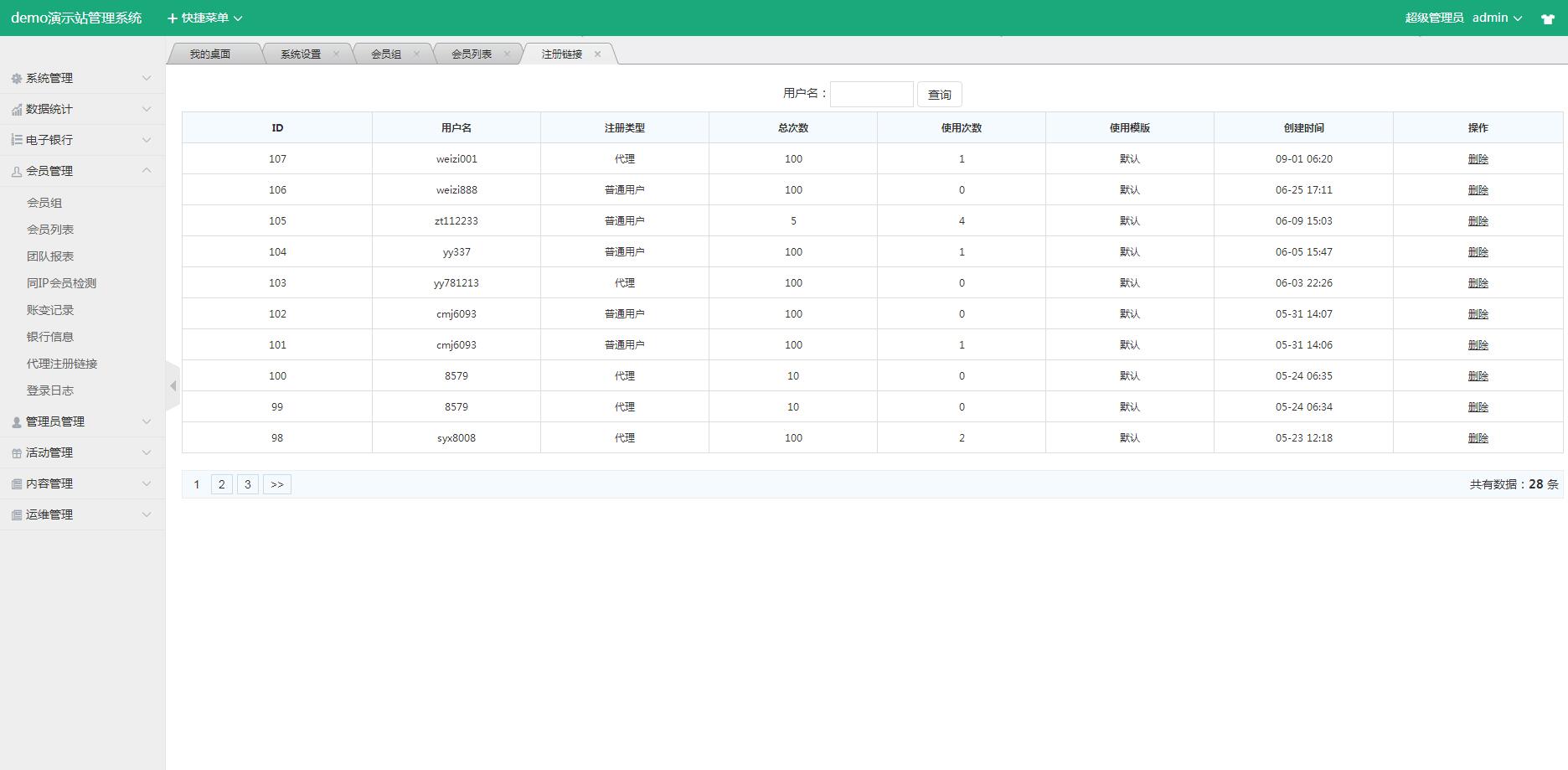Collapse the sidebar with the arrow handle

(x=173, y=386)
